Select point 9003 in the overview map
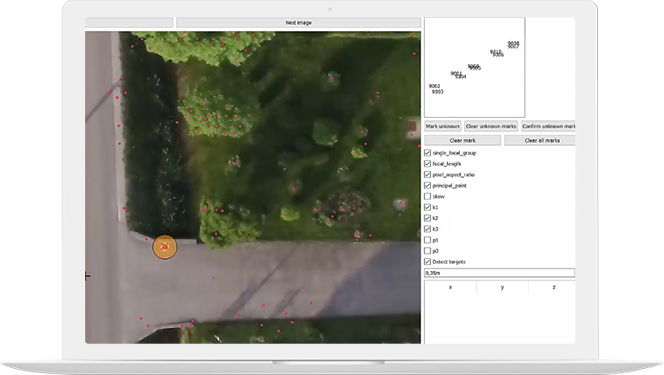Viewport: 664px width, 375px height. coord(437,92)
